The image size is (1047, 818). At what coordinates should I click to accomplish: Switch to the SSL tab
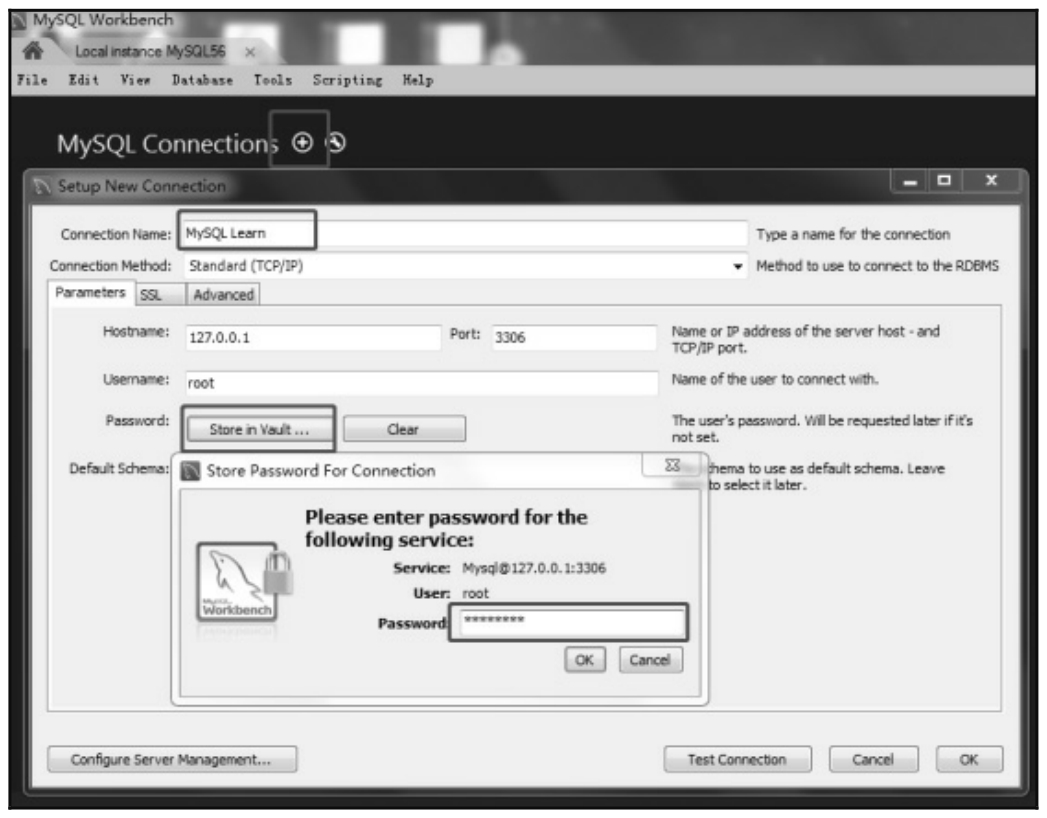click(150, 294)
